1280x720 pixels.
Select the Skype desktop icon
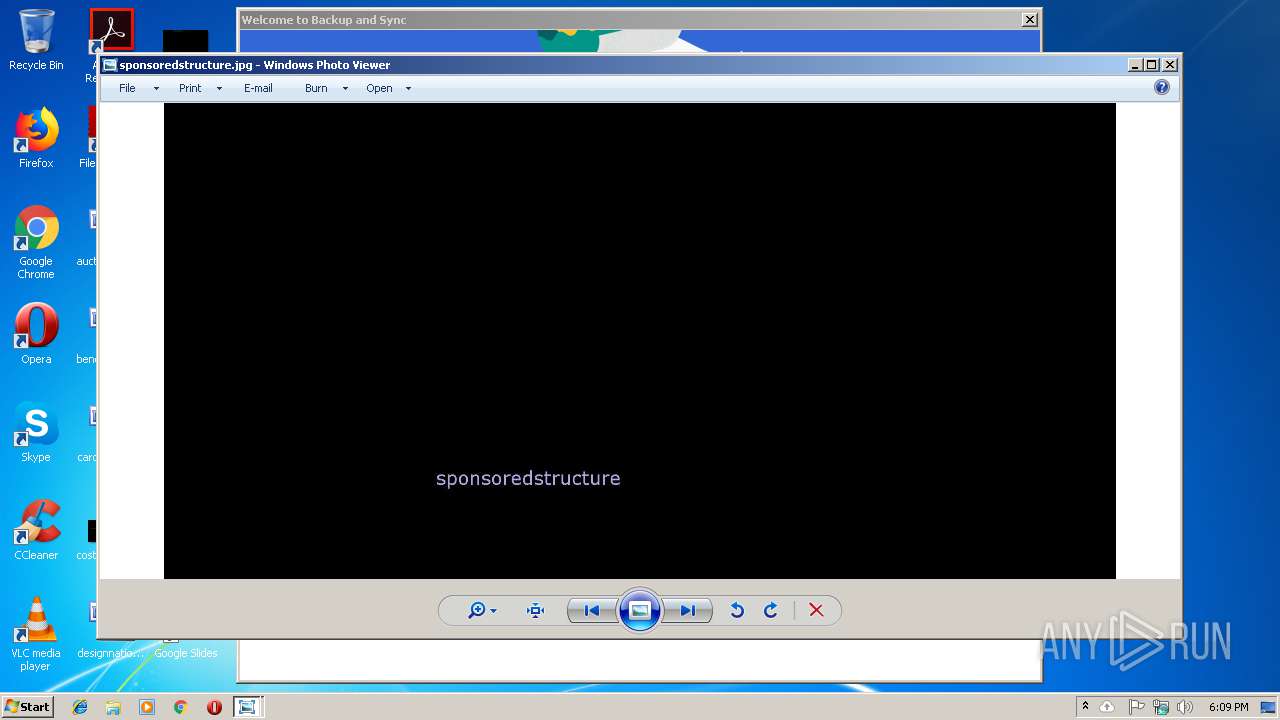pos(36,432)
